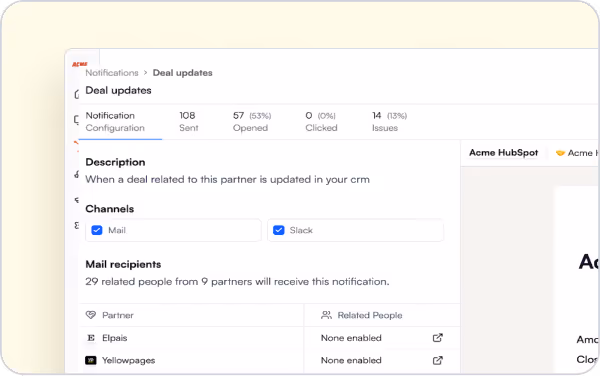Switch to the 57 Opened tab
Viewport: 600px width, 376px height.
click(252, 122)
